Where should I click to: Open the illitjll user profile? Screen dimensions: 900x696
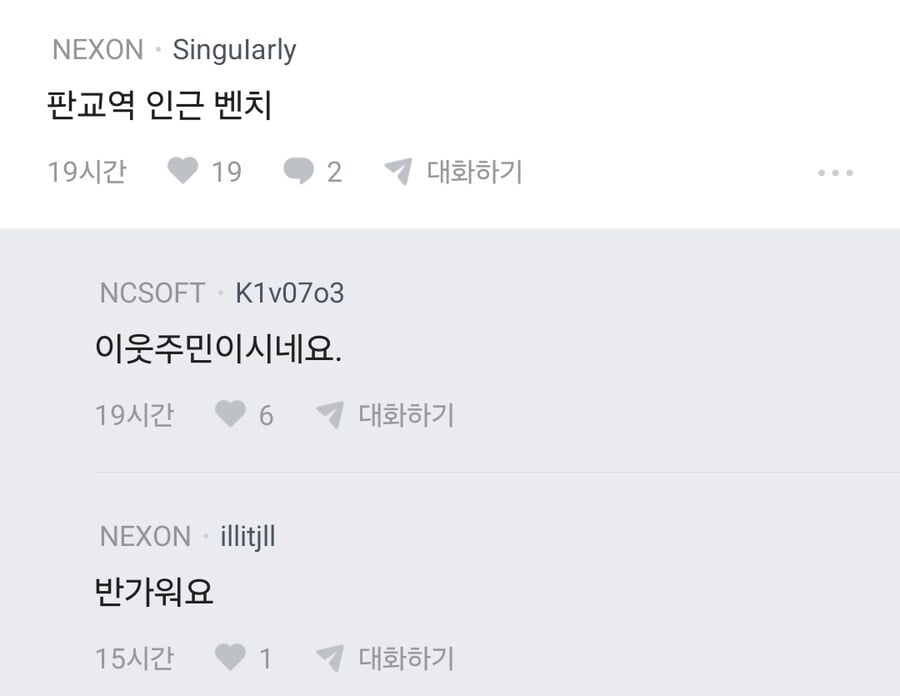pyautogui.click(x=247, y=536)
